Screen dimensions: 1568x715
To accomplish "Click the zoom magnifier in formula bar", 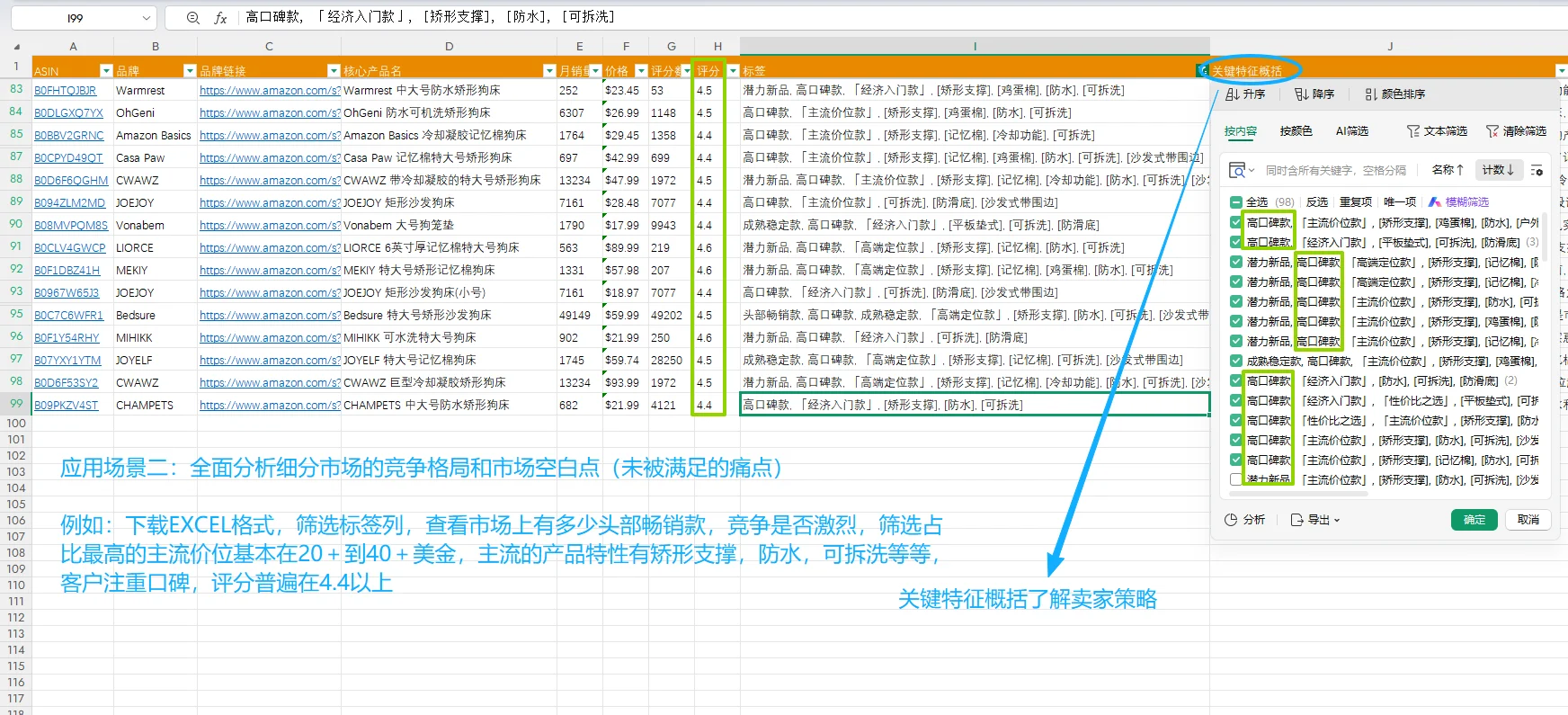I will (x=193, y=17).
